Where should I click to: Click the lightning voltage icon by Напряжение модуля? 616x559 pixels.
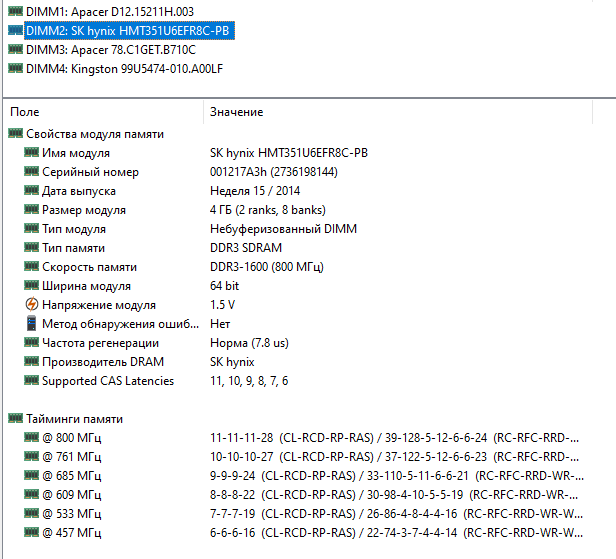coord(31,304)
